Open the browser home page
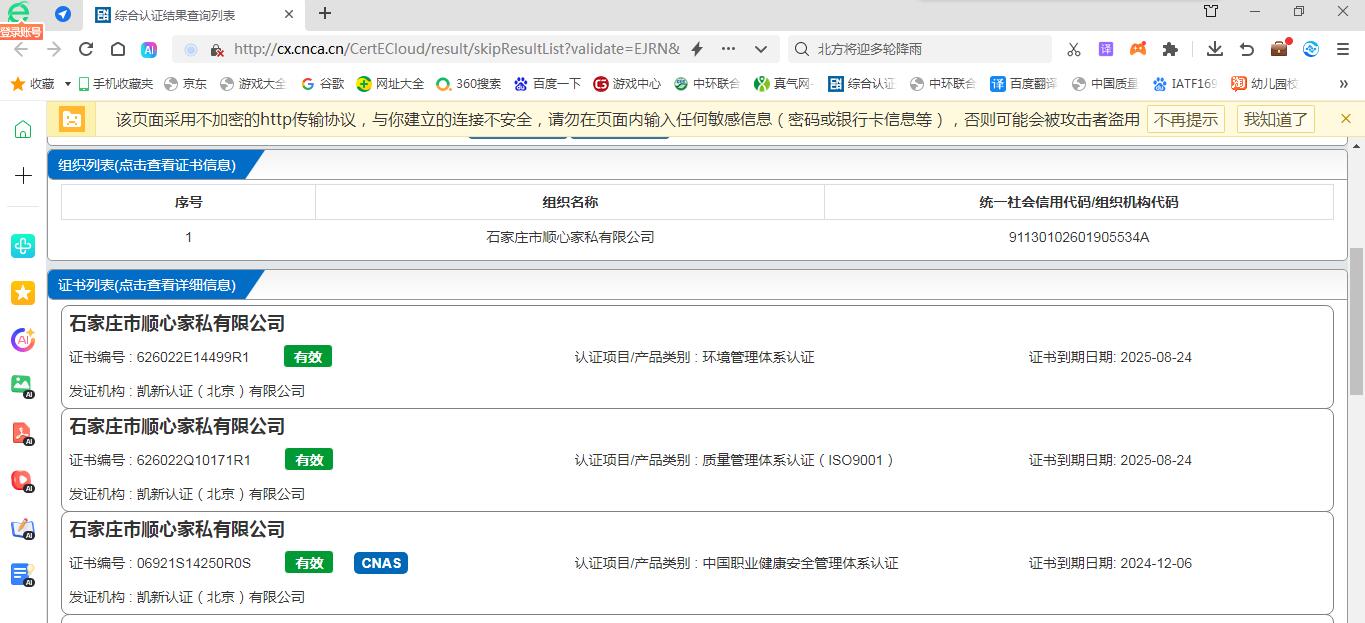 (118, 49)
